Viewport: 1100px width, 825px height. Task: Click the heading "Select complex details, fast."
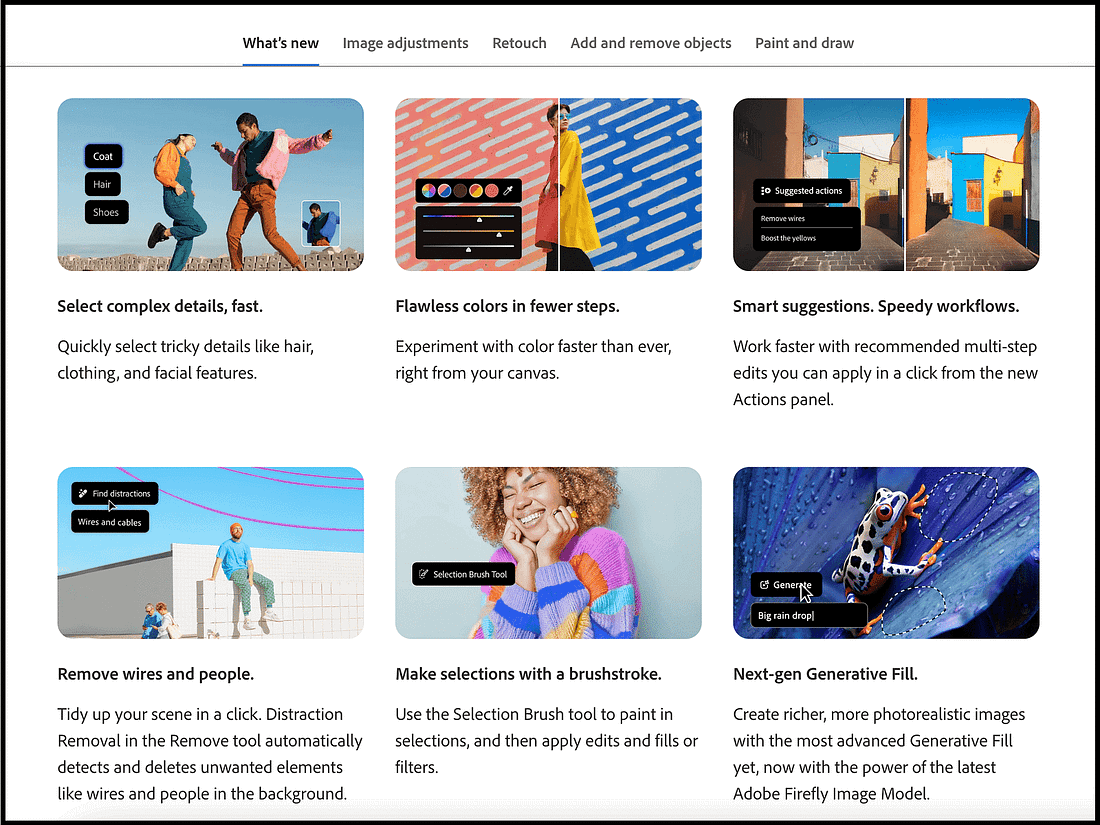click(160, 307)
